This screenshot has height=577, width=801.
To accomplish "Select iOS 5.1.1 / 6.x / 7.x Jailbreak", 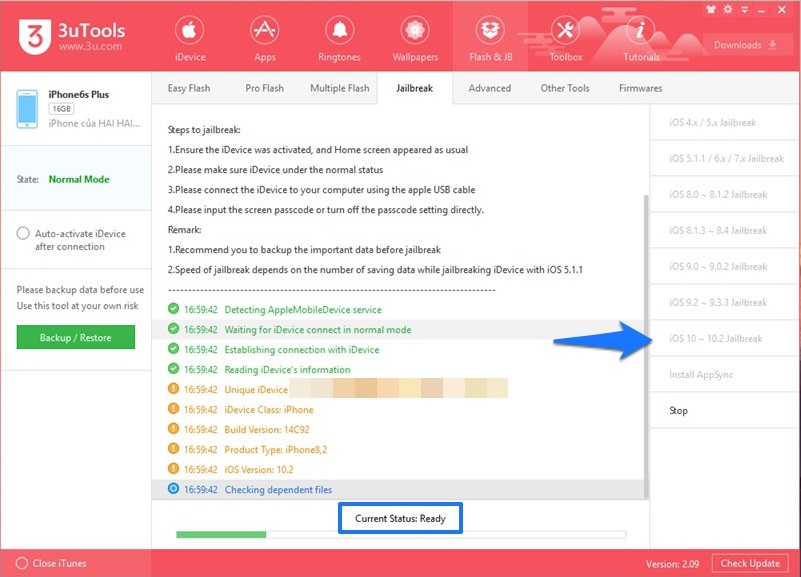I will (724, 158).
